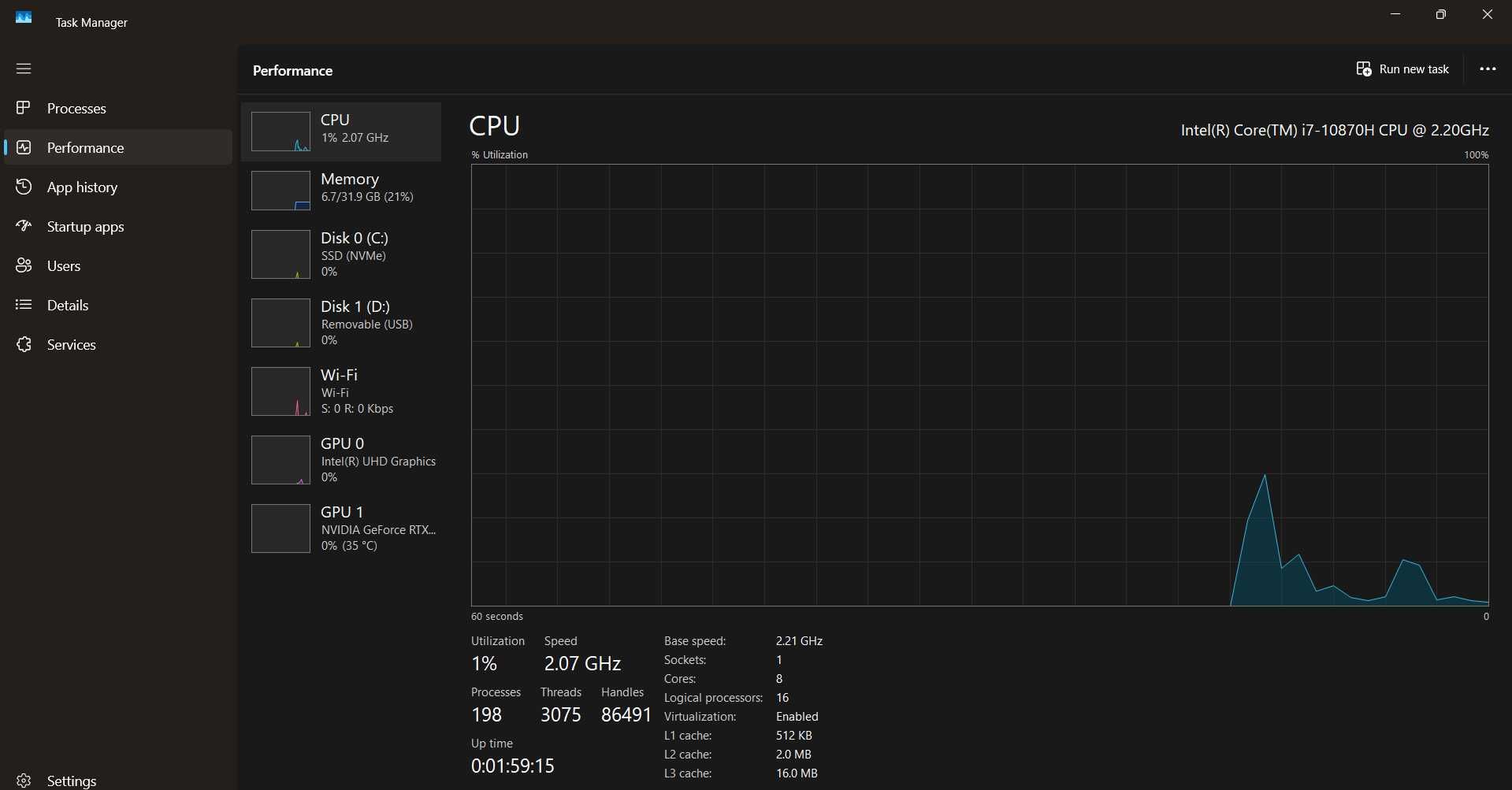Select GPU 1 NVIDIA GeForce RTX entry
The image size is (1512, 790).
341,529
